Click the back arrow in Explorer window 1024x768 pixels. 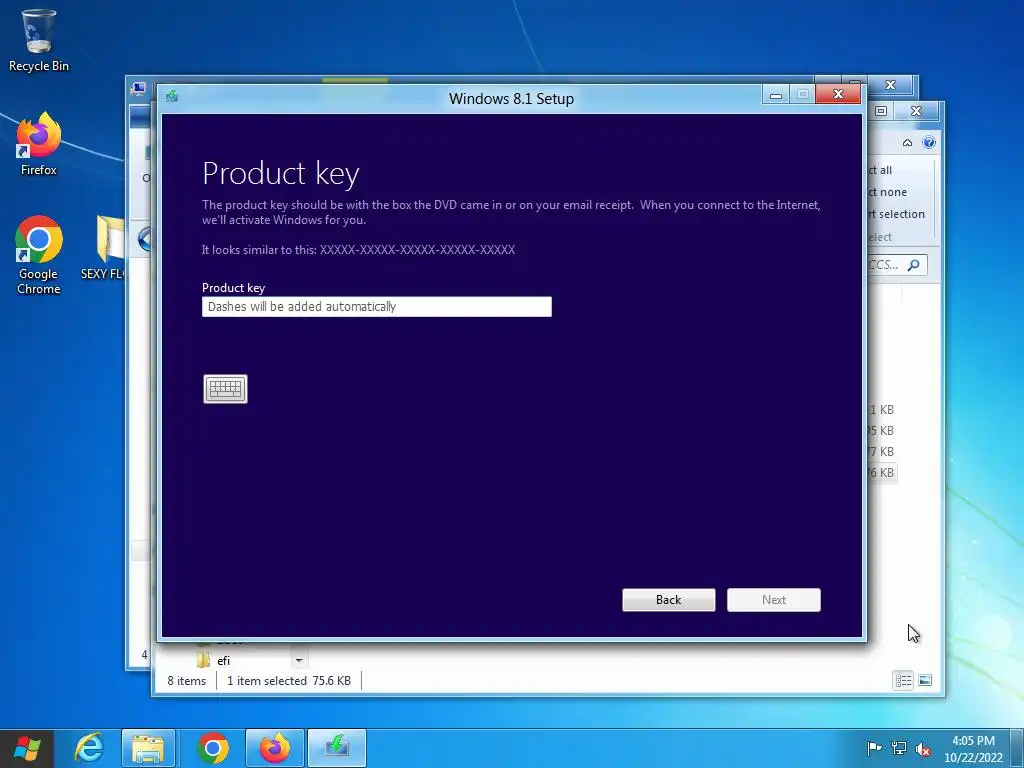(x=145, y=239)
